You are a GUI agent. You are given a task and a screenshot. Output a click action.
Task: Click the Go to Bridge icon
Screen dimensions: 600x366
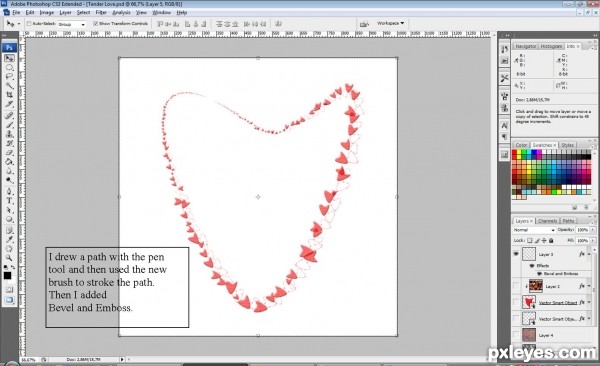tap(364, 24)
